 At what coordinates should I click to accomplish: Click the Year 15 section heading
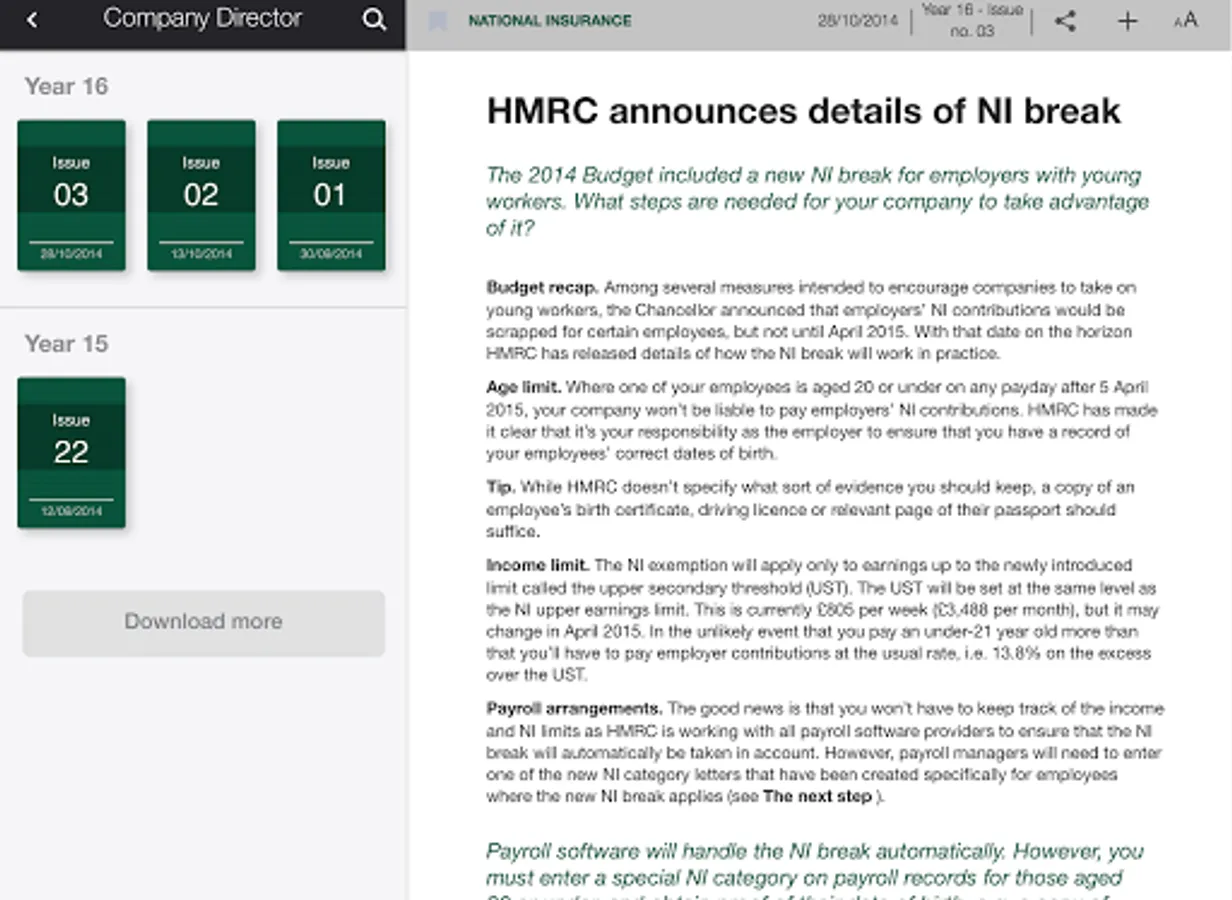[x=66, y=344]
